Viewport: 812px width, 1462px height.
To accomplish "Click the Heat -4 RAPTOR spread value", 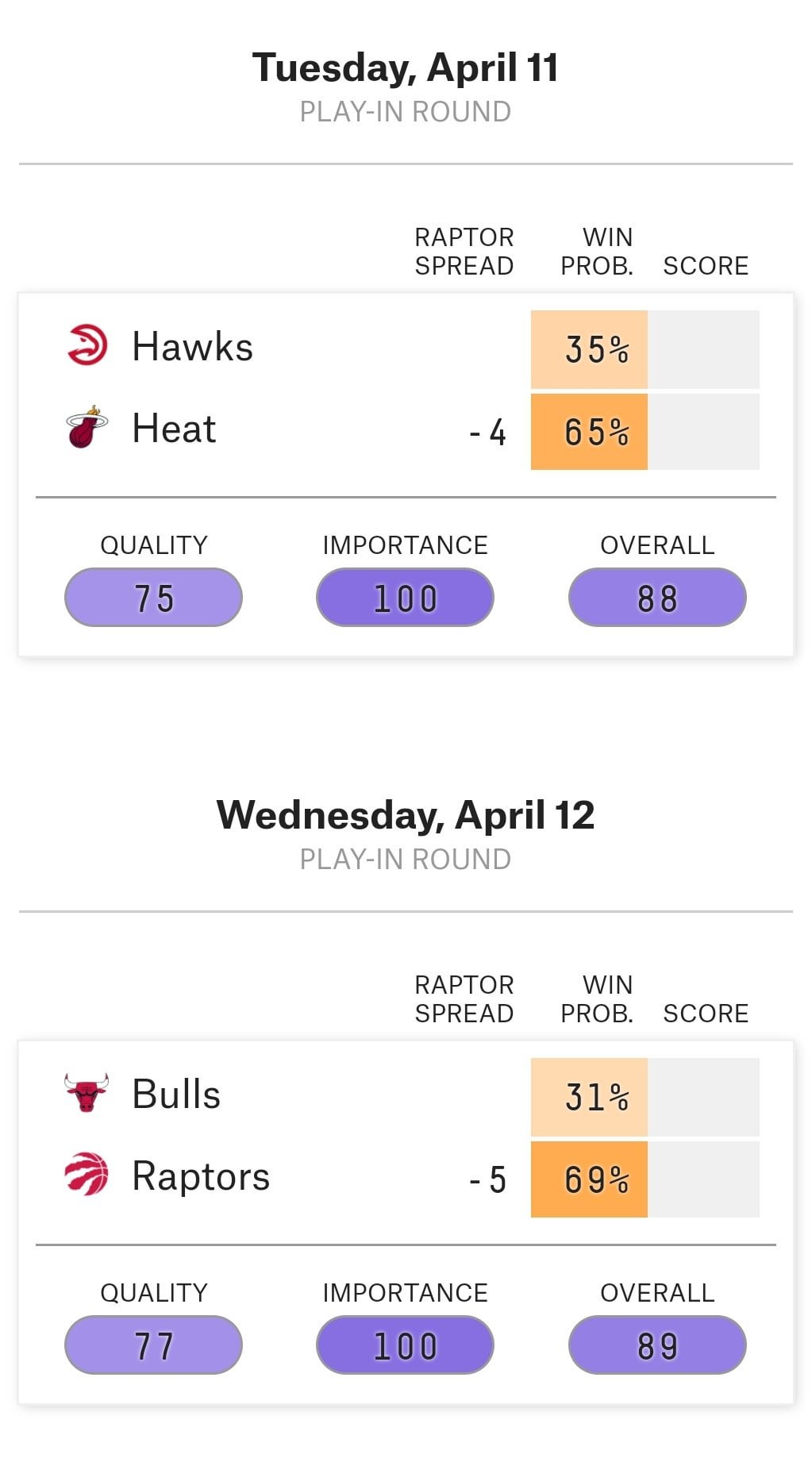I will (x=487, y=433).
